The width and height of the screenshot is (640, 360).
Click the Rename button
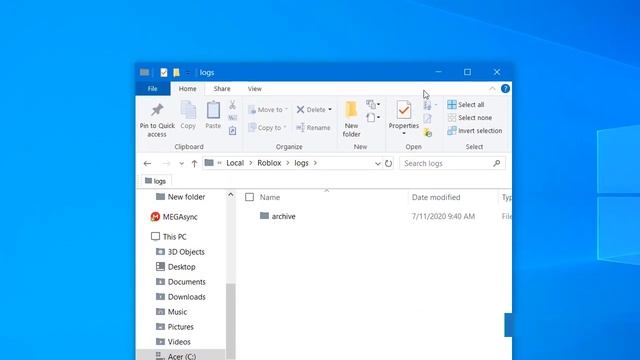pyautogui.click(x=313, y=128)
